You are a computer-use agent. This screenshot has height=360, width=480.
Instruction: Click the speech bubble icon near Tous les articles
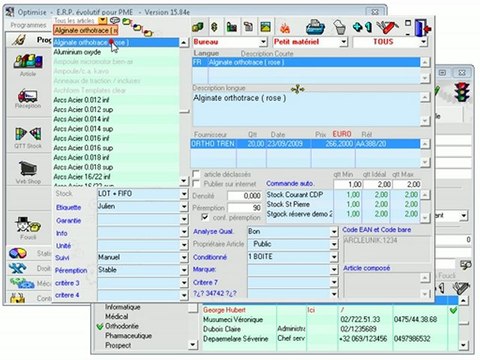[115, 21]
